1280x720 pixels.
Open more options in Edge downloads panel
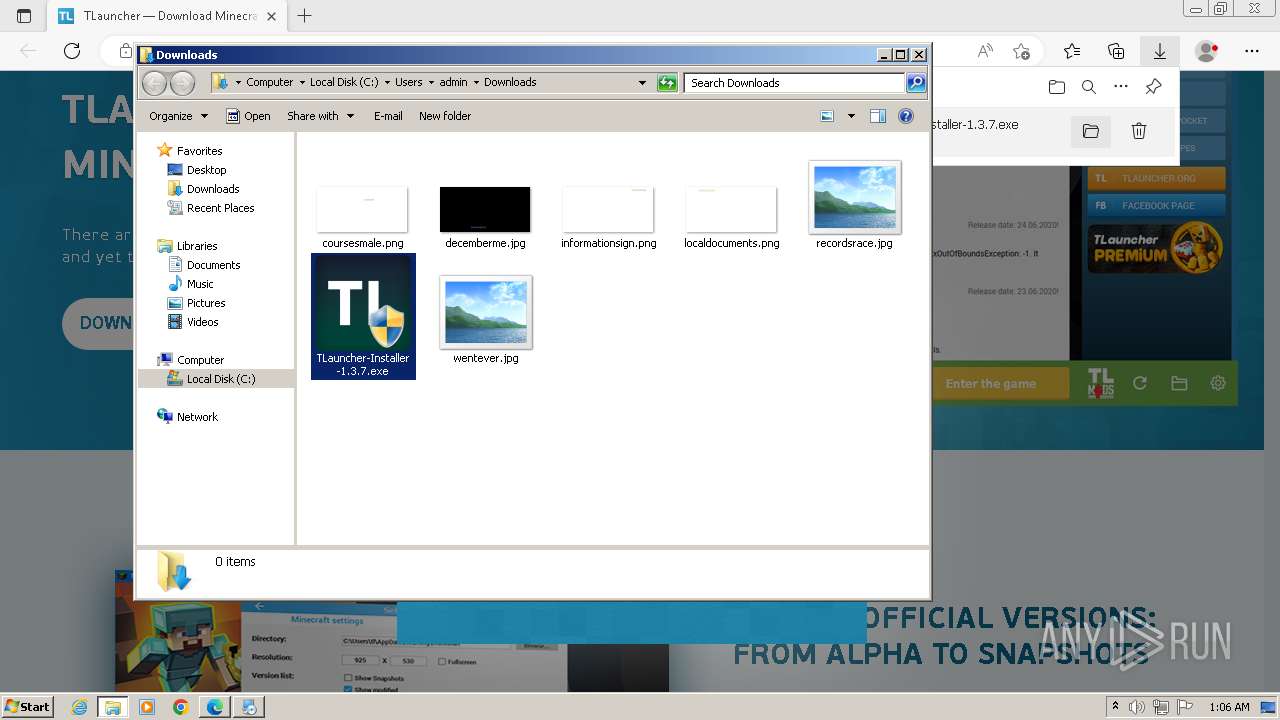point(1121,87)
